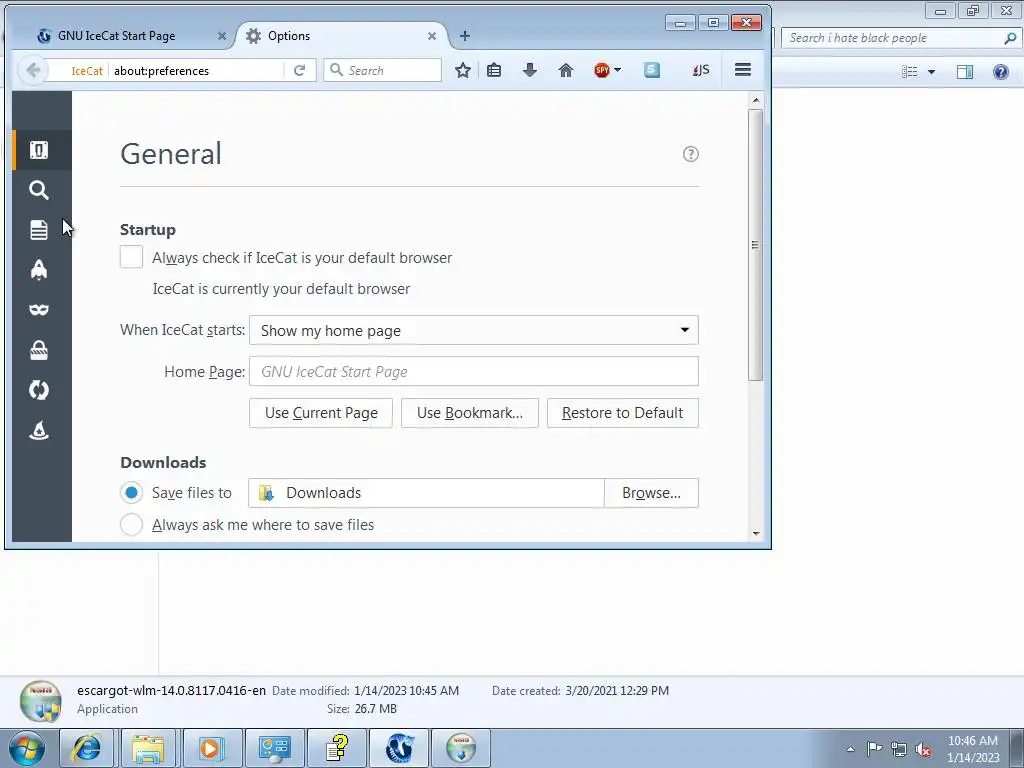The height and width of the screenshot is (768, 1024).
Task: Click the escargot-wlm application thumbnail icon
Action: [40, 701]
